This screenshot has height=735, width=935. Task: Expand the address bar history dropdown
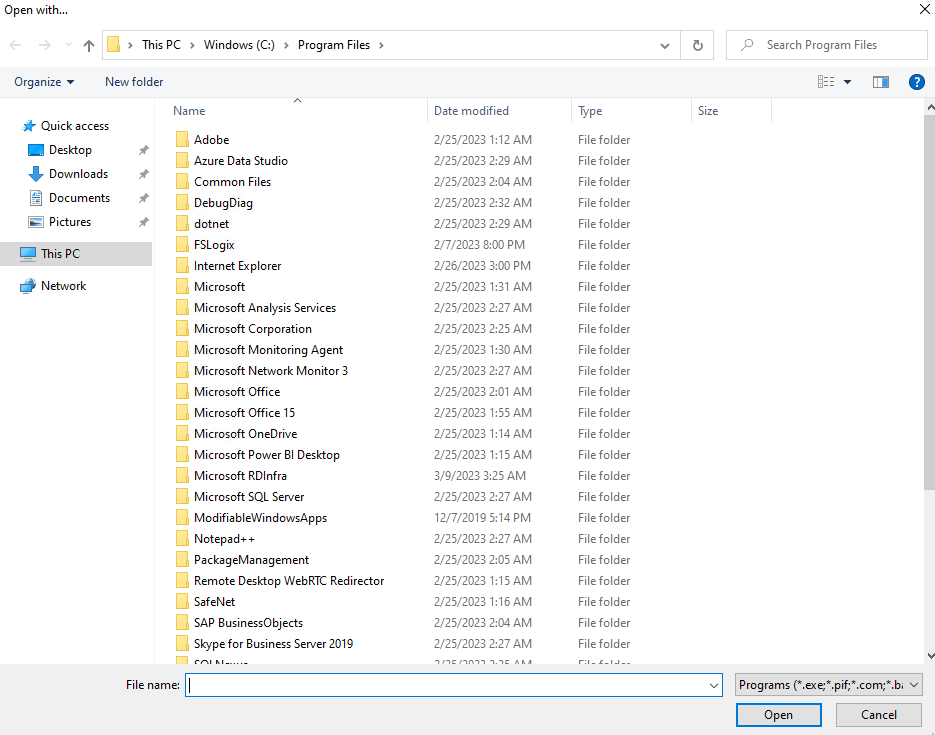coord(665,45)
